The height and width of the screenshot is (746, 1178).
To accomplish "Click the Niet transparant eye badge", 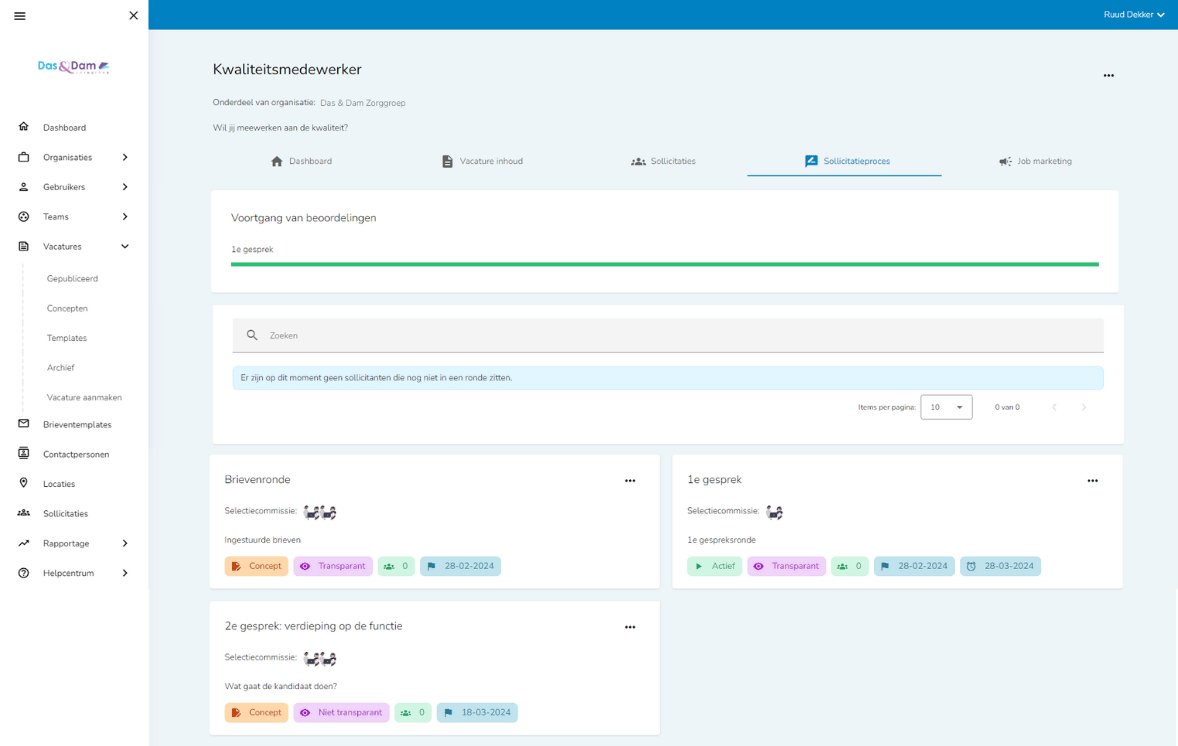I will click(341, 713).
